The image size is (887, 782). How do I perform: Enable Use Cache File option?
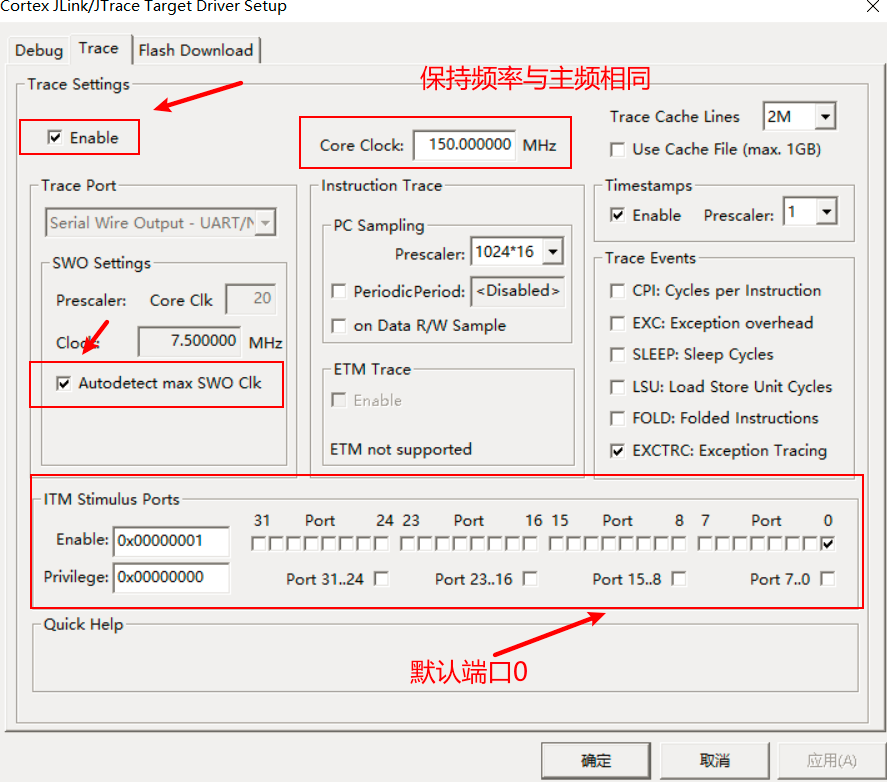[617, 149]
